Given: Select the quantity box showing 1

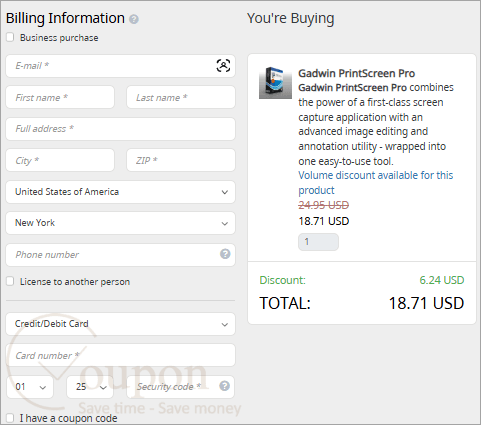Looking at the screenshot, I should (318, 242).
